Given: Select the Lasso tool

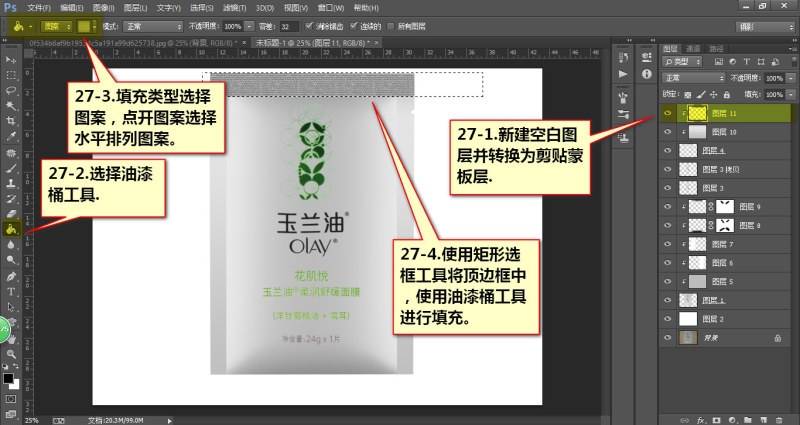Looking at the screenshot, I should point(11,91).
